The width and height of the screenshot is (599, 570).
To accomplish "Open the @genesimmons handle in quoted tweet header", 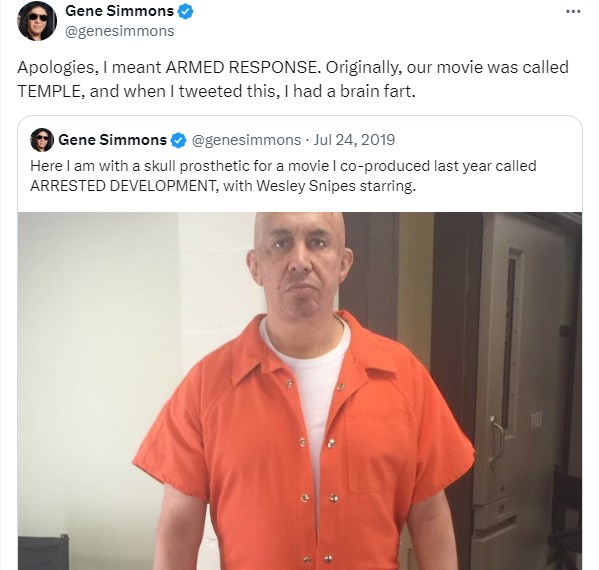I will [x=246, y=140].
